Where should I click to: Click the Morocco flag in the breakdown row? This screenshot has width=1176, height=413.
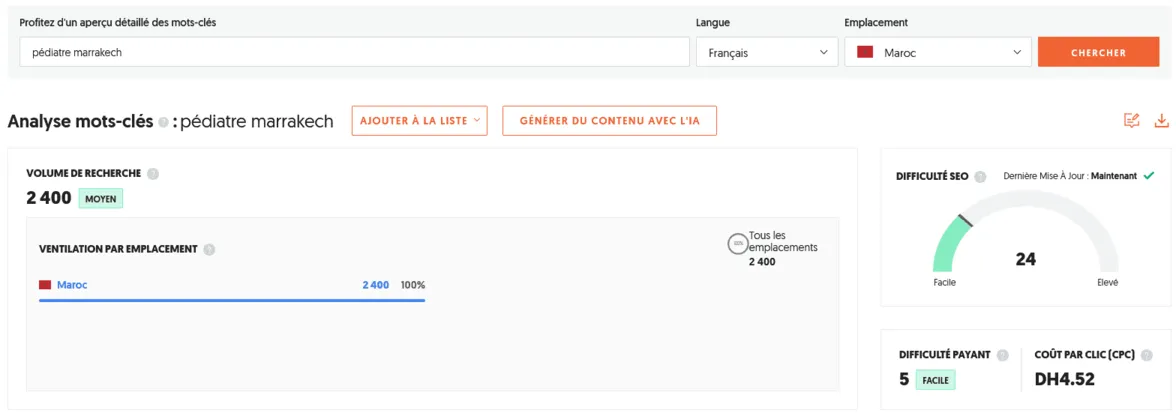click(x=44, y=285)
